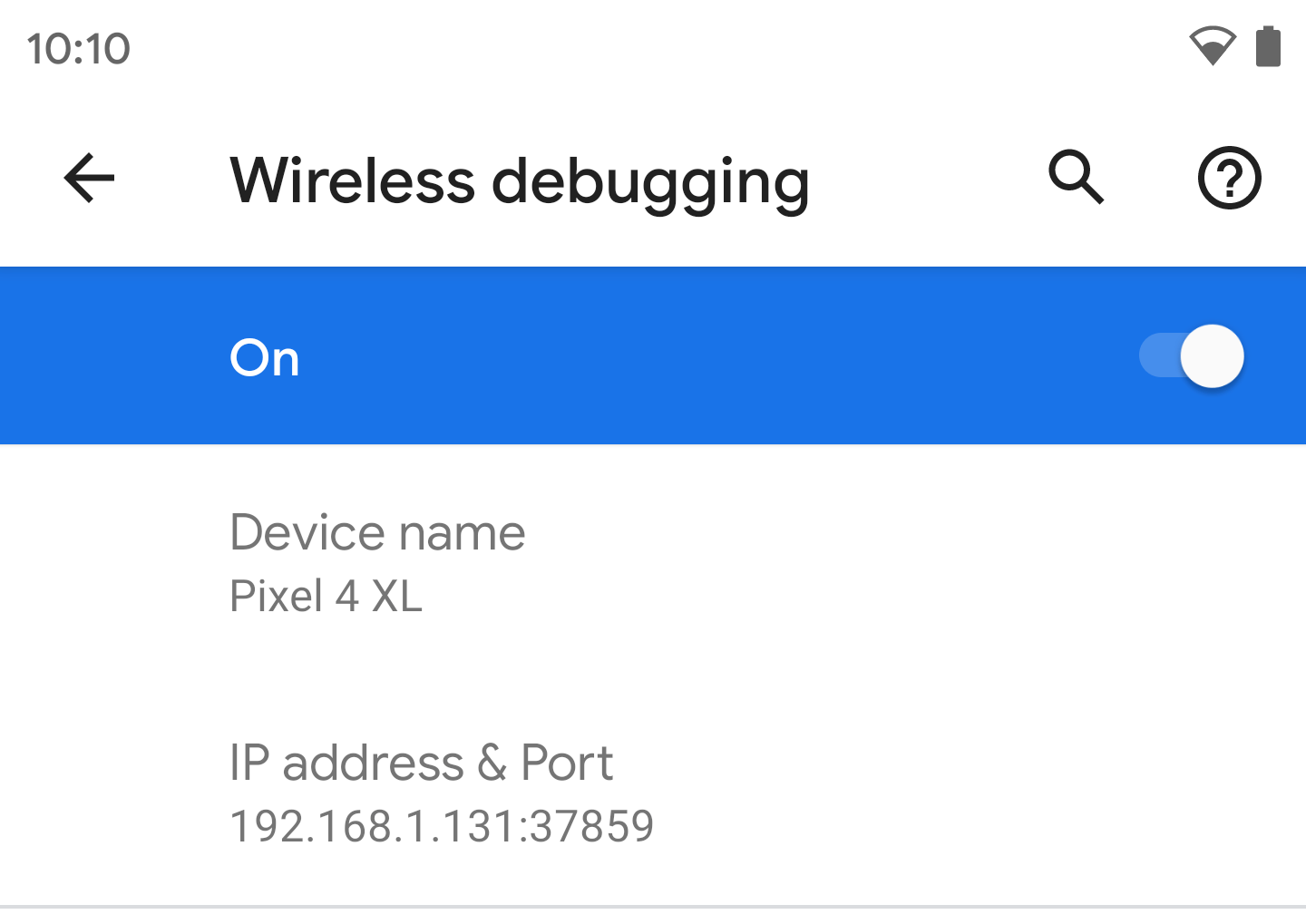Select the IP address & Port entry

653,792
